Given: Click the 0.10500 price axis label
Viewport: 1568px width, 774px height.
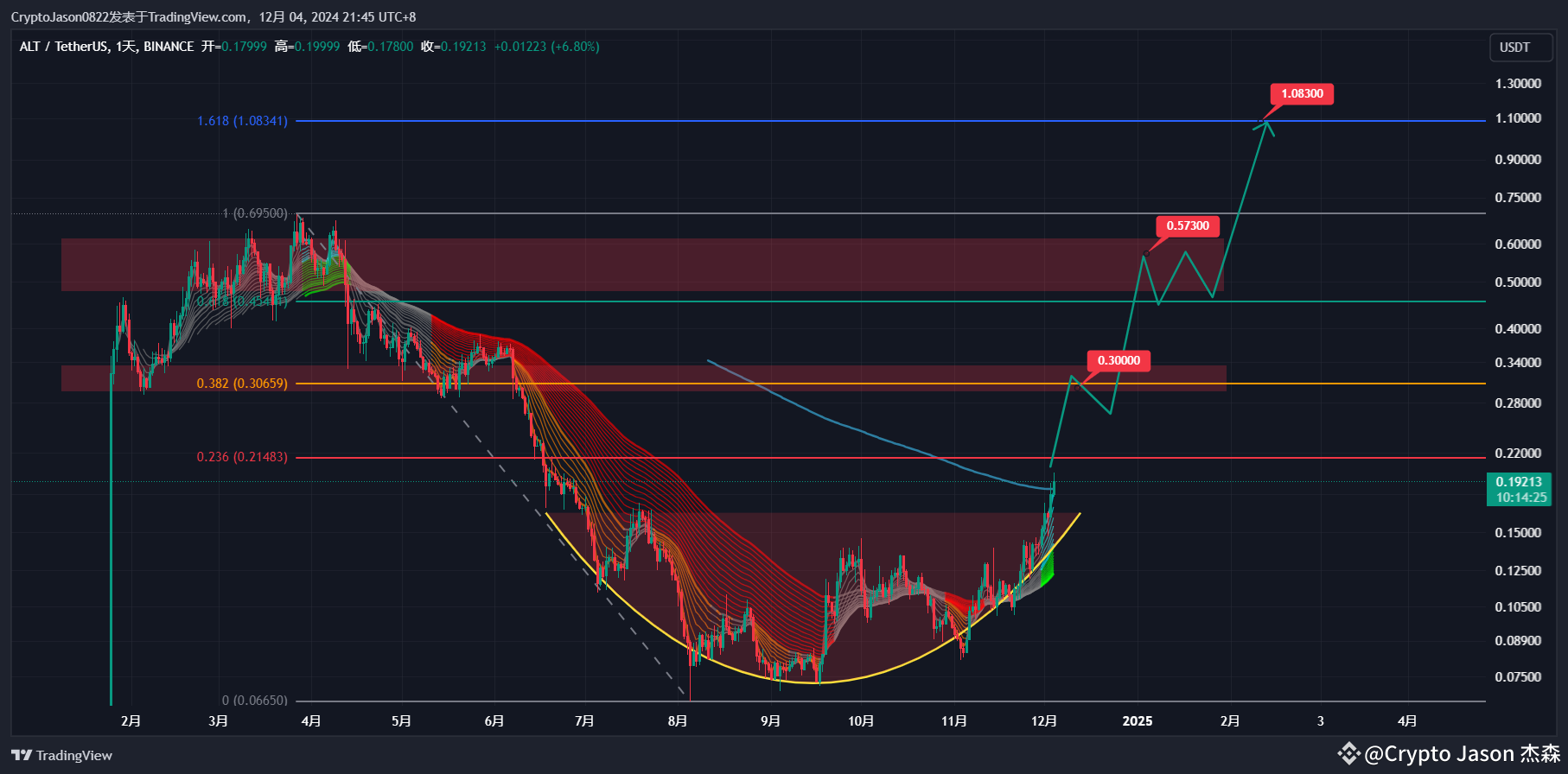Looking at the screenshot, I should click(x=1518, y=607).
